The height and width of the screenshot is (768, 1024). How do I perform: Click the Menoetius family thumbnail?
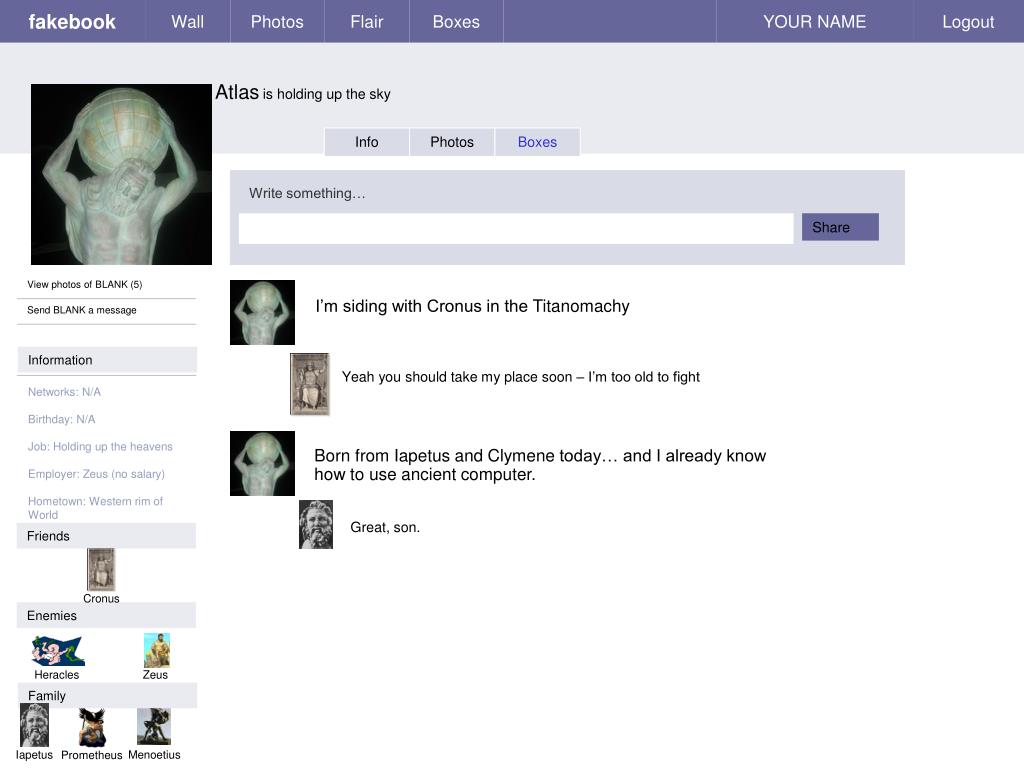(x=154, y=726)
